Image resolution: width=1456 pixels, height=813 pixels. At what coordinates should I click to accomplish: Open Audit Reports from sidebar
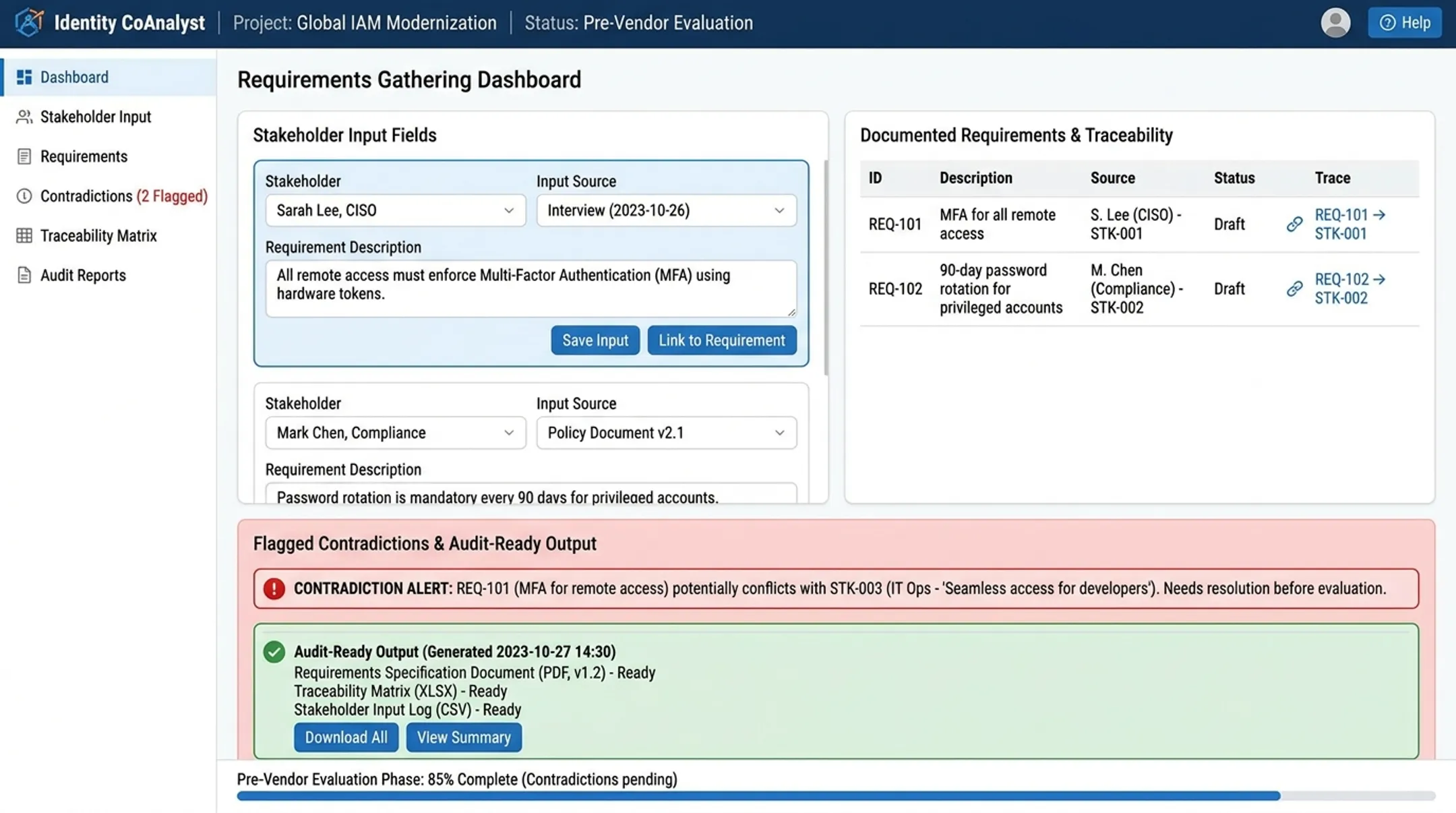pos(109,275)
